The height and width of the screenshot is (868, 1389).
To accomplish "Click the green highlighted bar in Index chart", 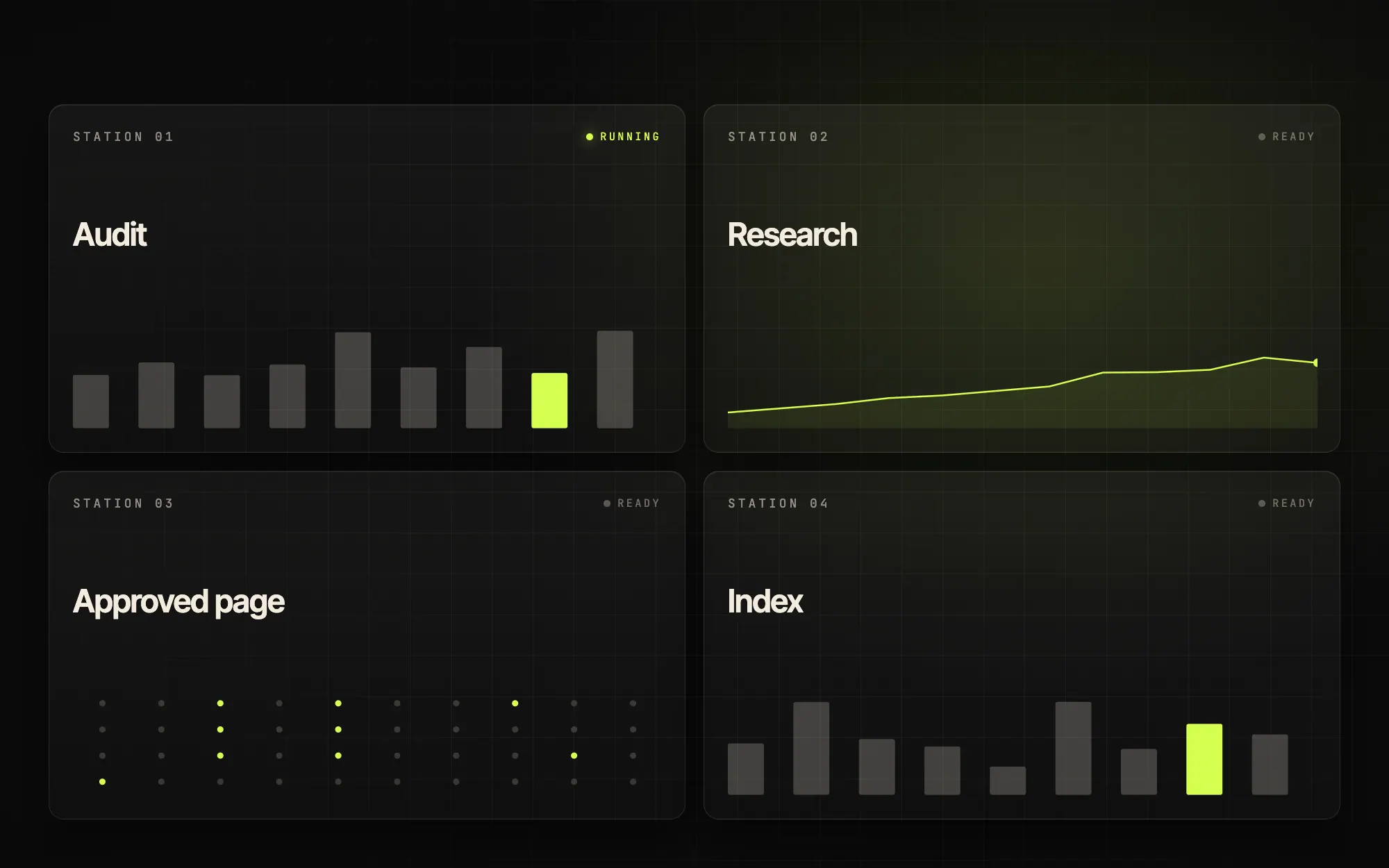I will point(1204,759).
